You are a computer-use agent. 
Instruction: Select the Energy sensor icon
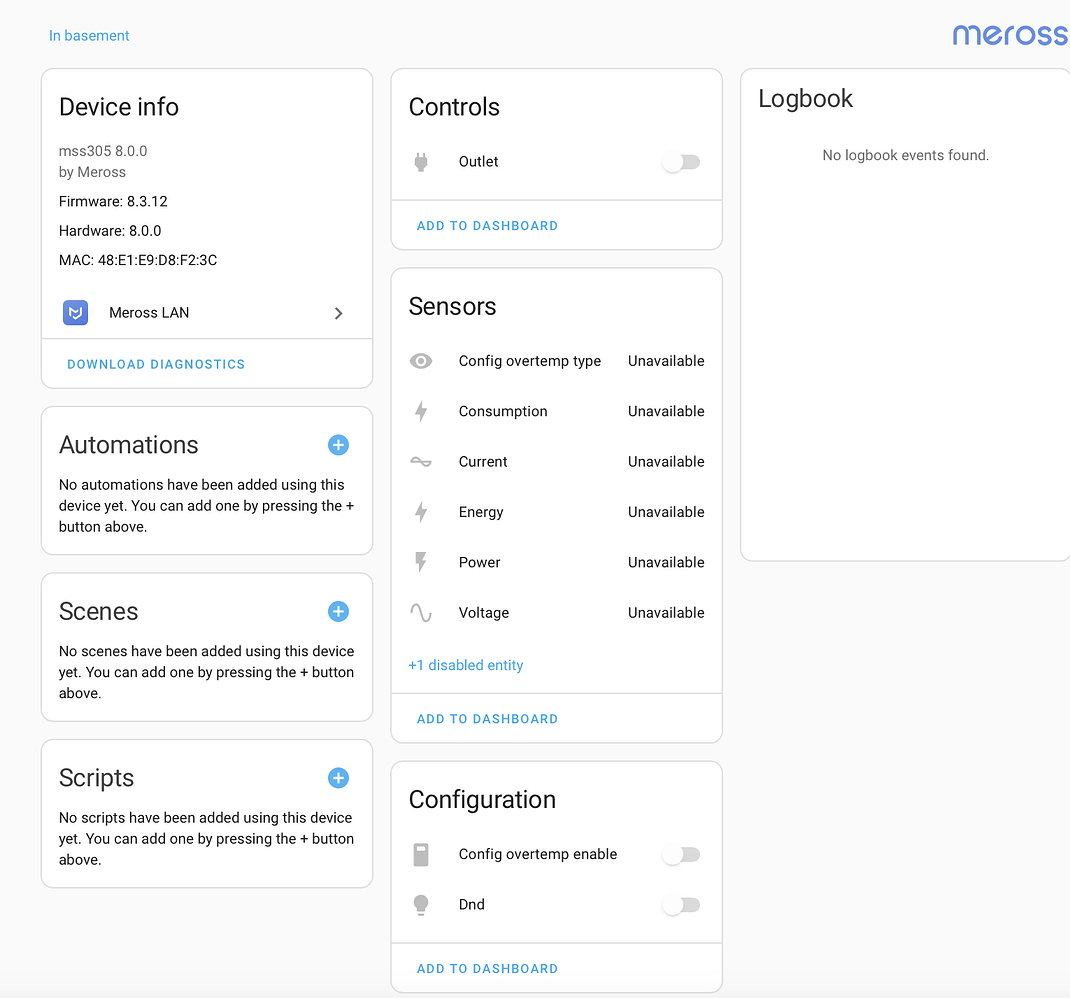421,512
